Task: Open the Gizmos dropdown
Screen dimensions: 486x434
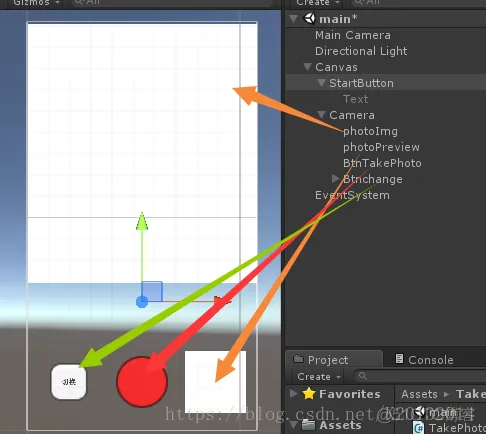Action: click(36, 3)
